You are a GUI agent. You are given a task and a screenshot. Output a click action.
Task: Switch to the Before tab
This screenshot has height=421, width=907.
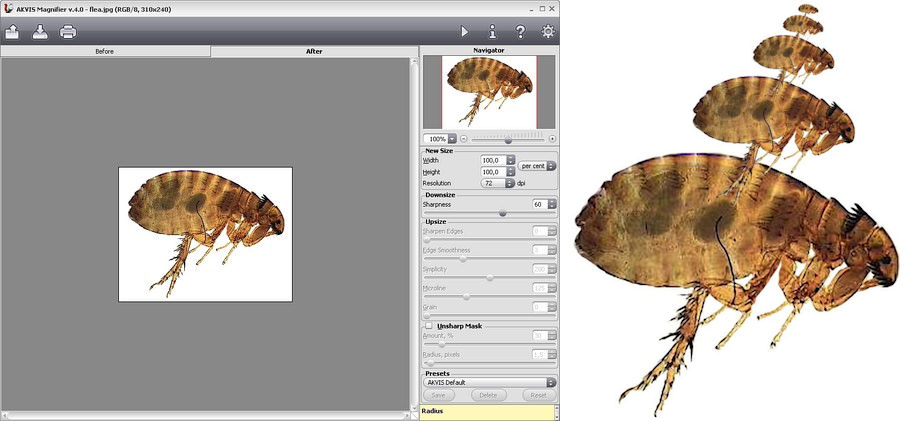click(x=106, y=50)
